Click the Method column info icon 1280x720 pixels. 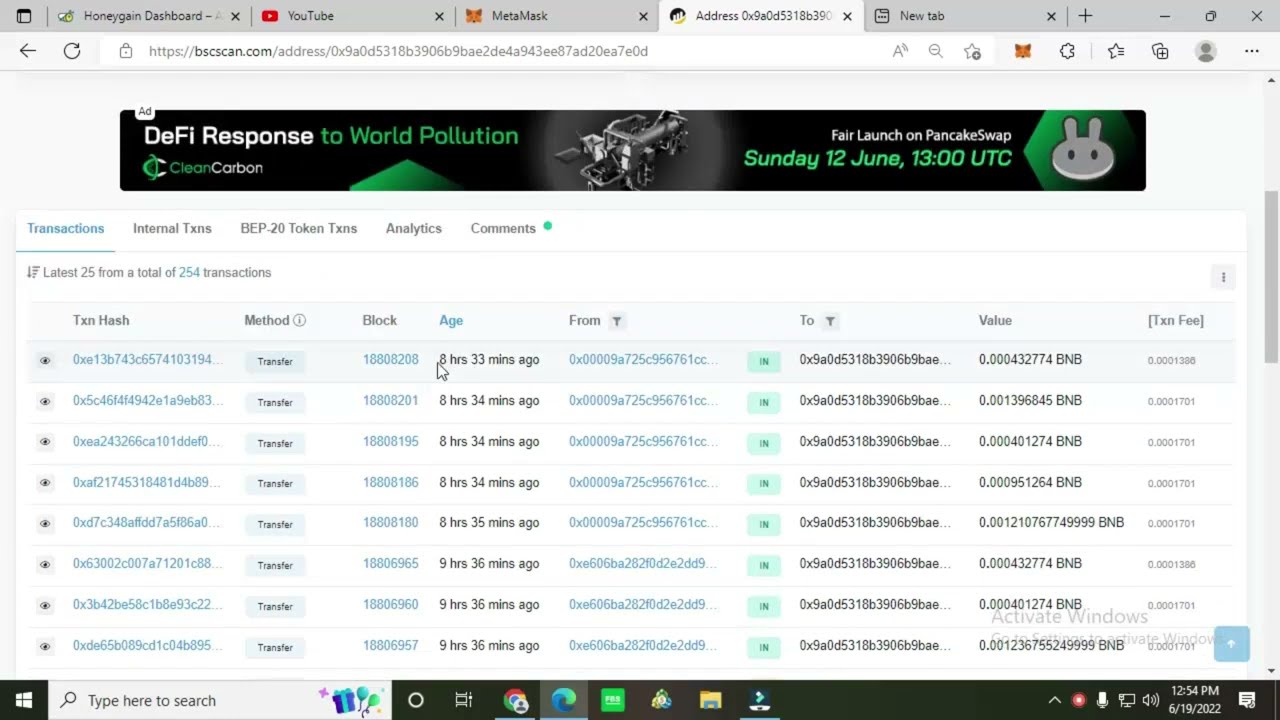299,320
